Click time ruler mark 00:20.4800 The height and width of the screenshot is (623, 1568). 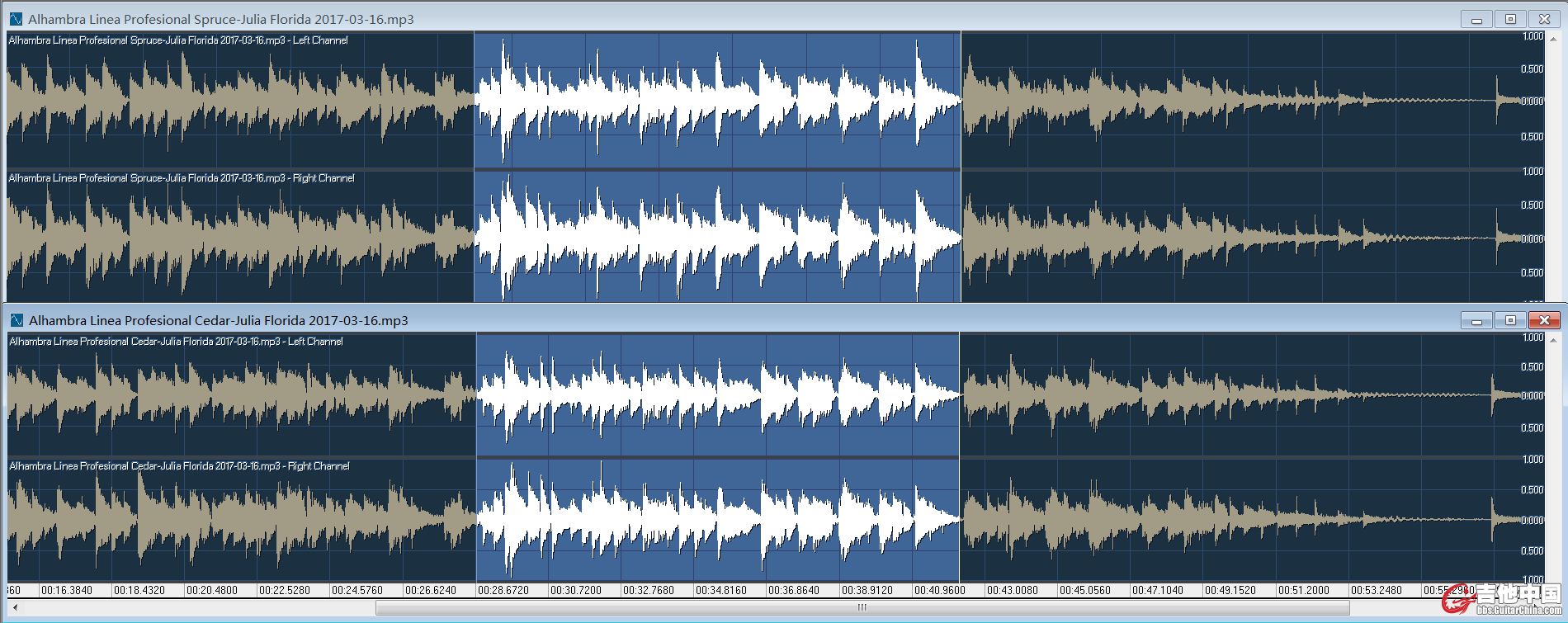[212, 591]
